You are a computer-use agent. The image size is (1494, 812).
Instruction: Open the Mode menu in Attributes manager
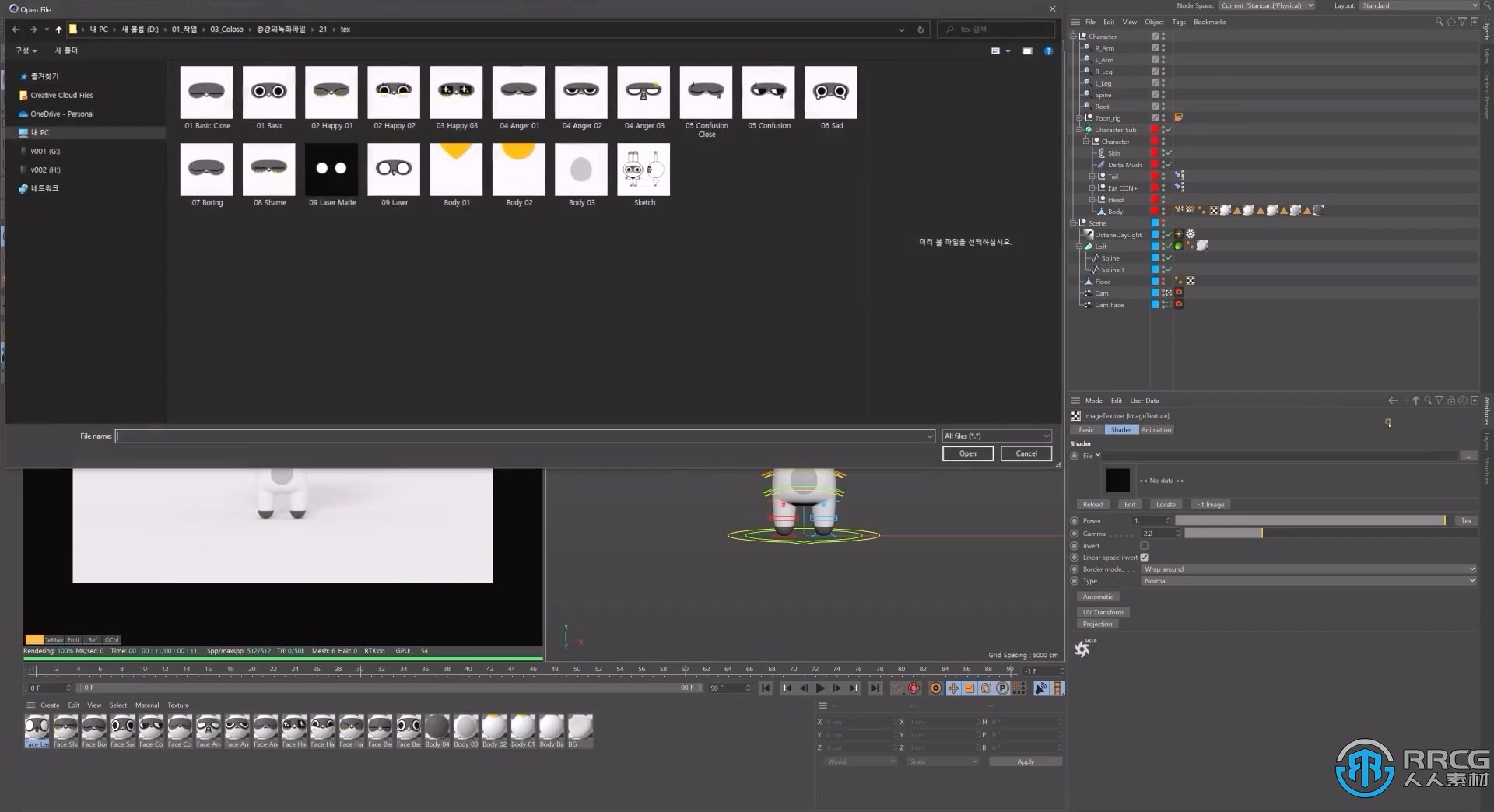1094,401
